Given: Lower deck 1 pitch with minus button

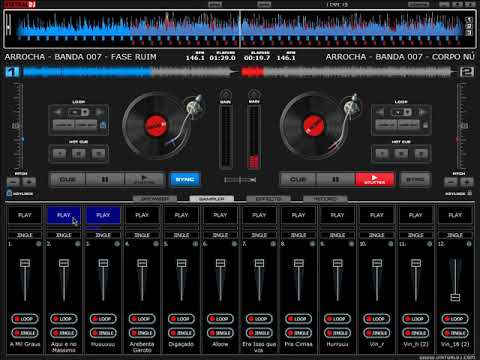Looking at the screenshot, I should click(x=13, y=182).
